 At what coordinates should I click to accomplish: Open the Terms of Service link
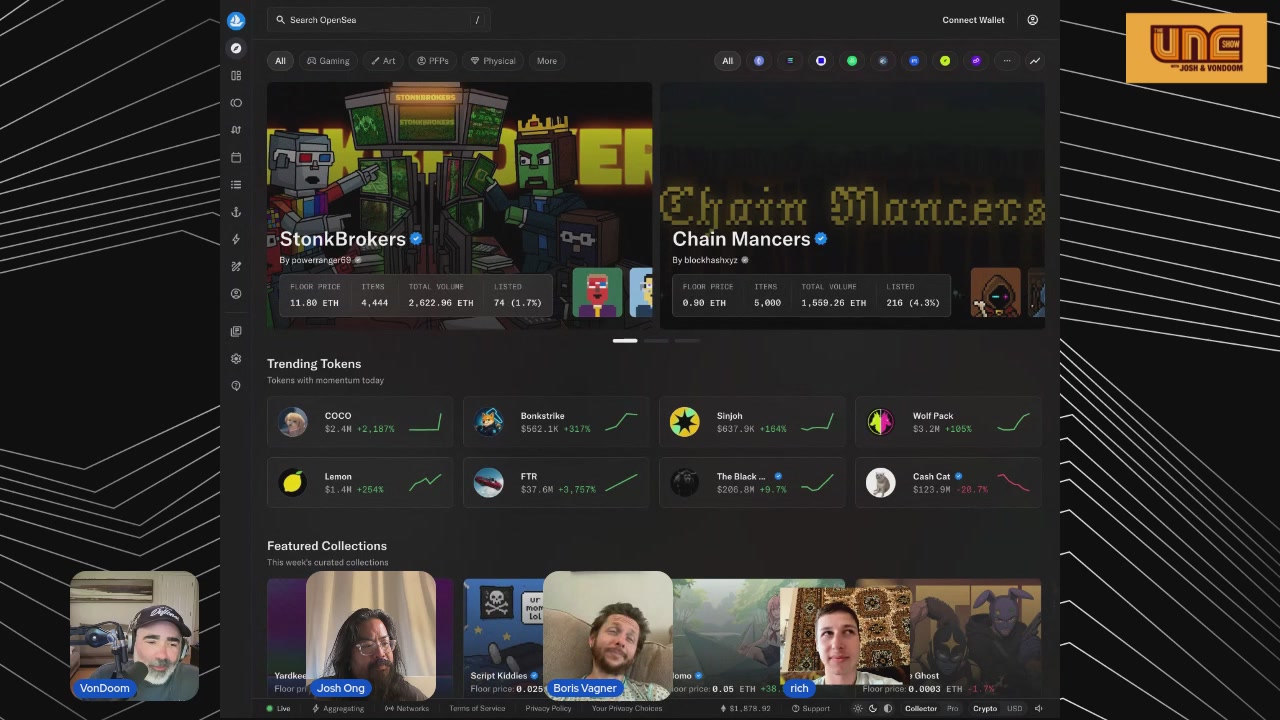tap(477, 709)
